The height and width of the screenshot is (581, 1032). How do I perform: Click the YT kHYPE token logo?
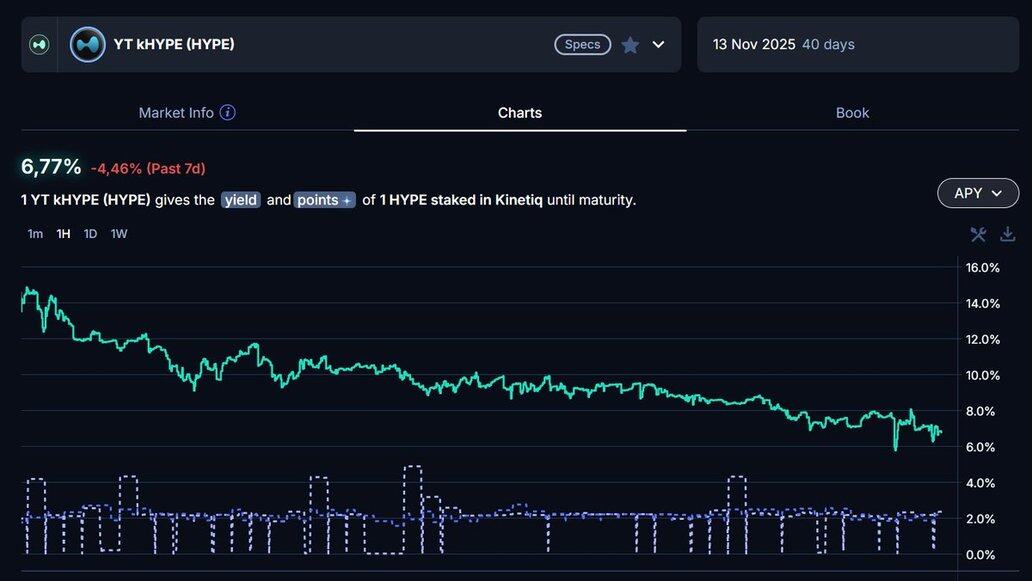pyautogui.click(x=88, y=44)
